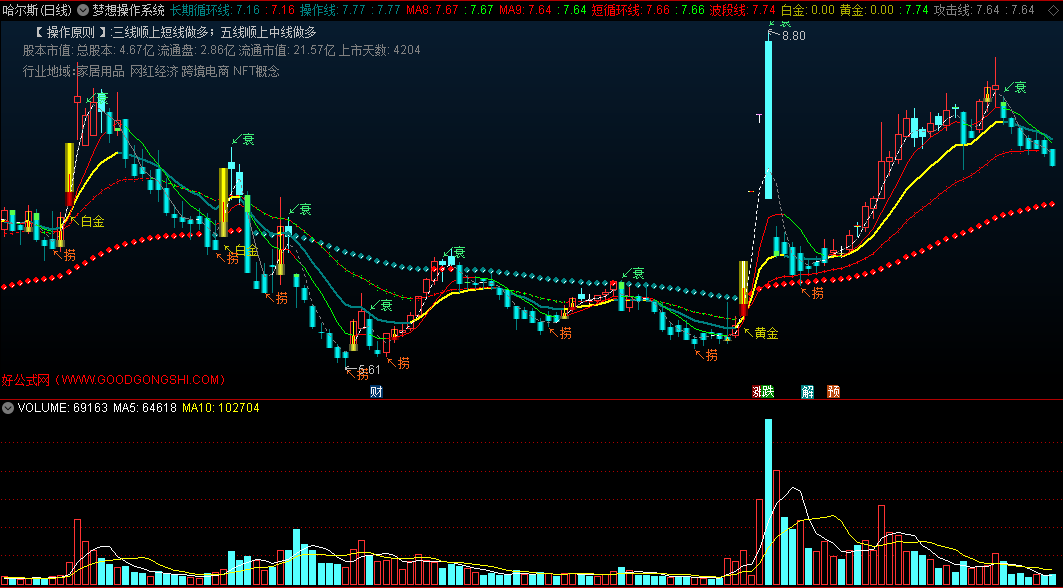Click the tallest cyan volume bar
The width and height of the screenshot is (1063, 588).
[768, 502]
